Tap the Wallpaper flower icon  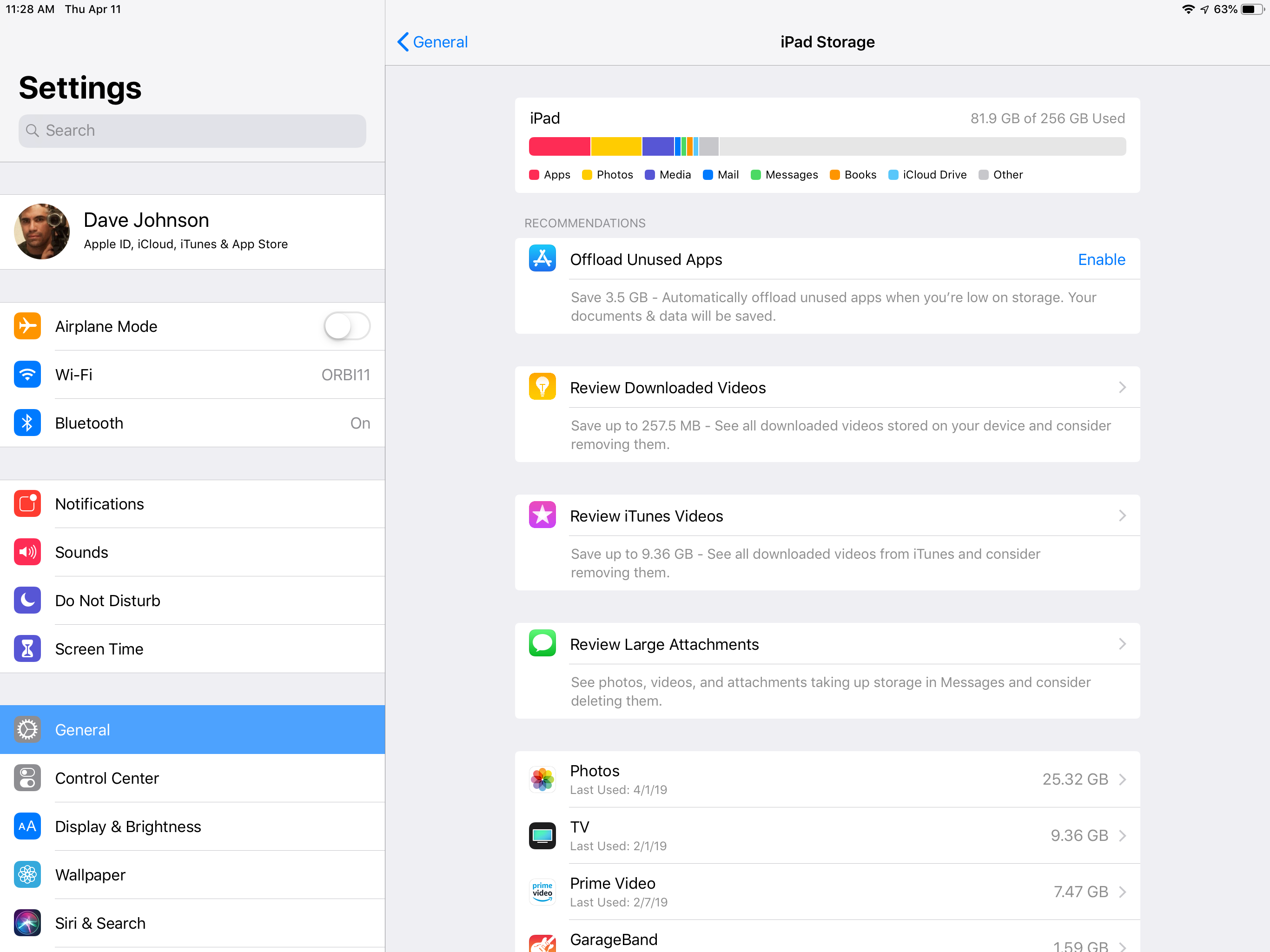27,874
